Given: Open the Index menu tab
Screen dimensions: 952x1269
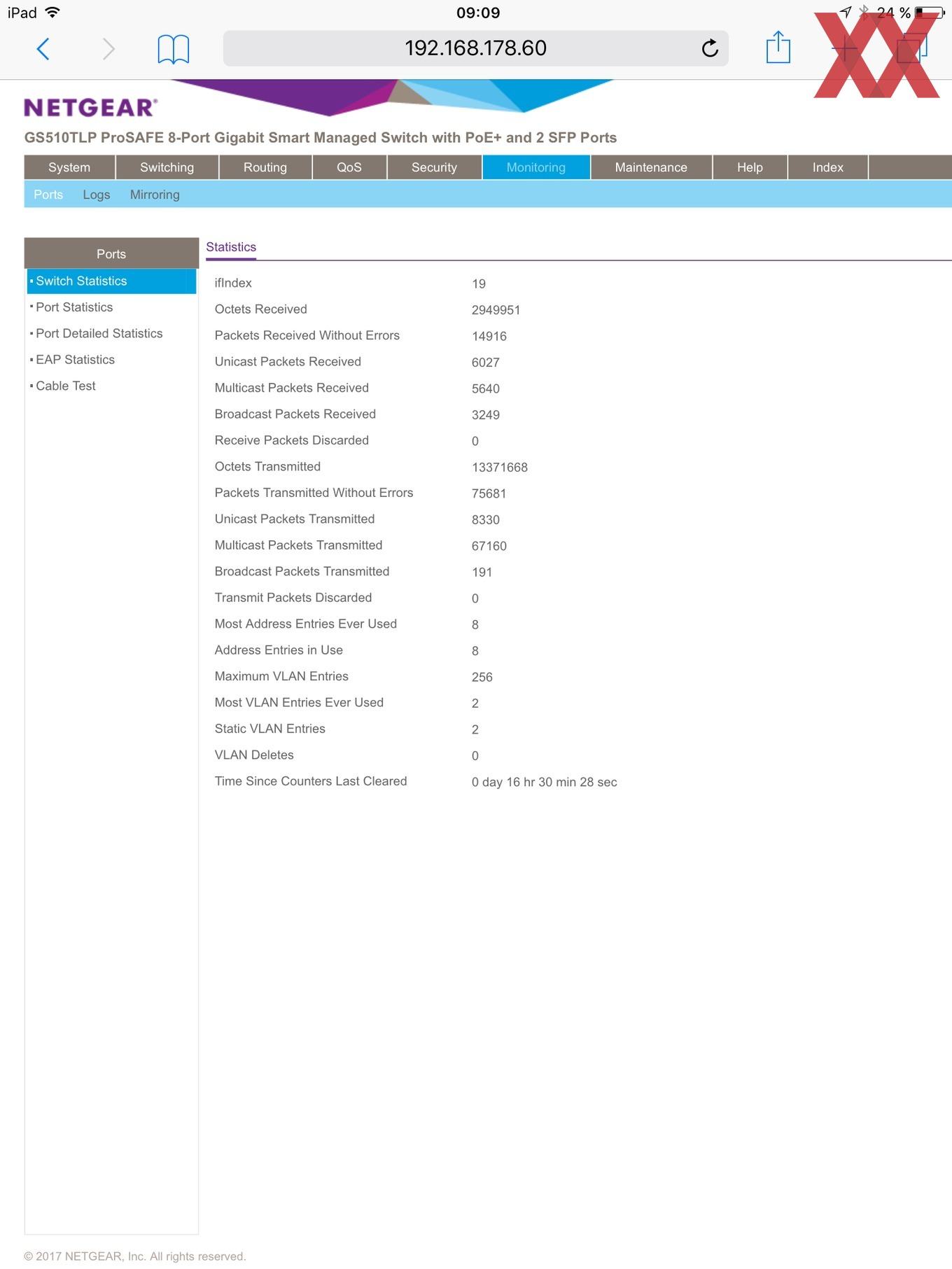Looking at the screenshot, I should pos(827,167).
